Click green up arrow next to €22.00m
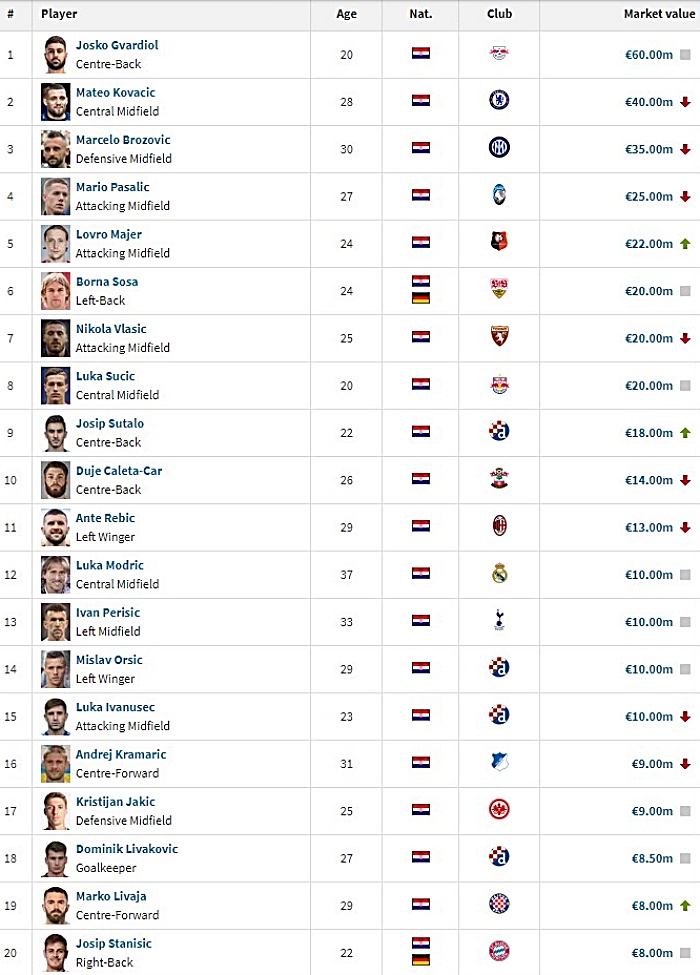700x975 pixels. (x=685, y=244)
